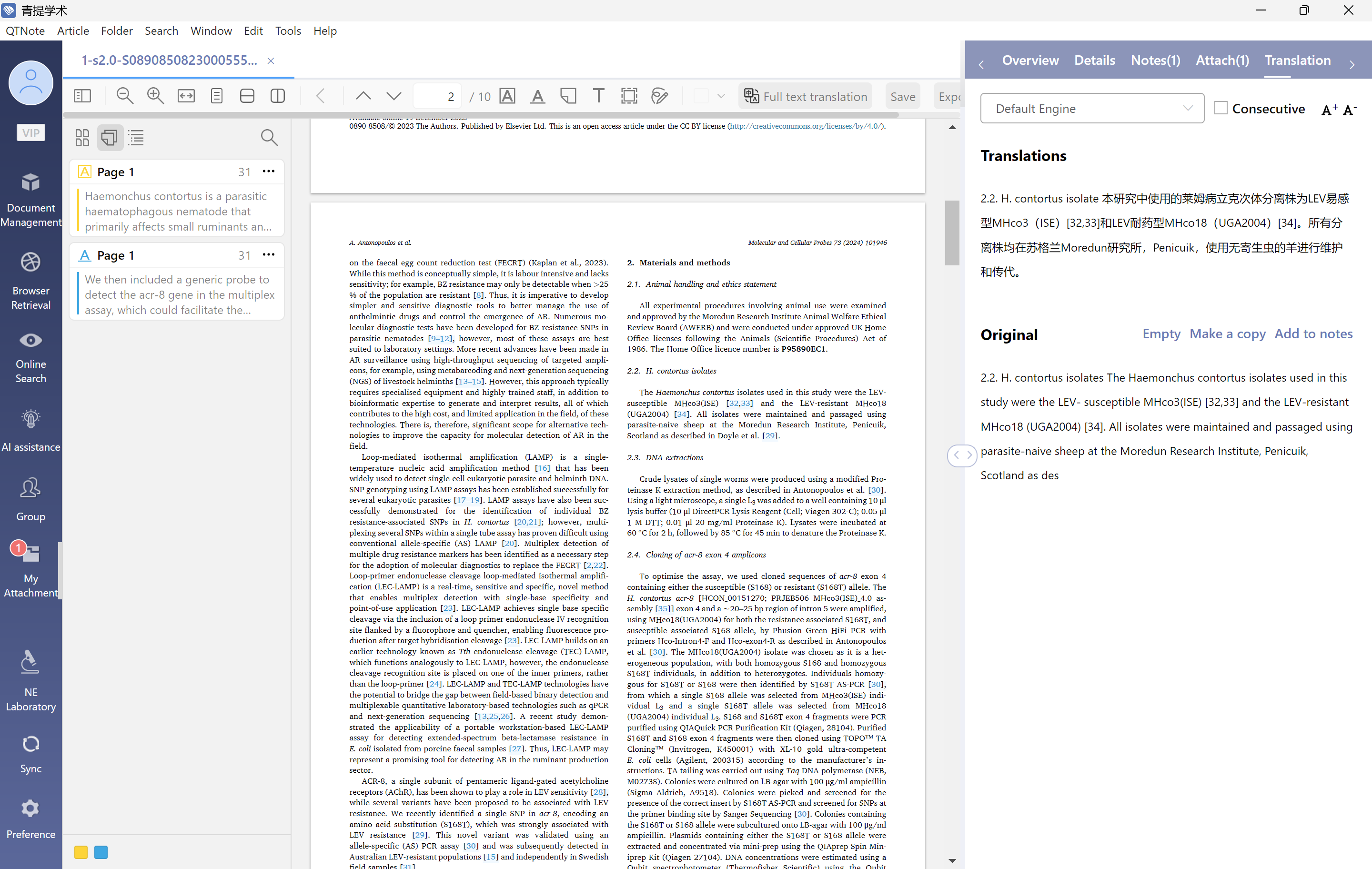Close the open PDF document tab
This screenshot has height=869, width=1372.
tap(271, 61)
